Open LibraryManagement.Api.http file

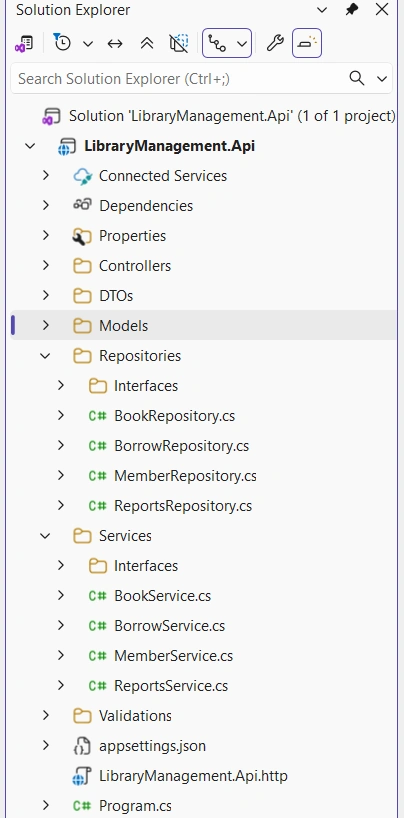193,776
